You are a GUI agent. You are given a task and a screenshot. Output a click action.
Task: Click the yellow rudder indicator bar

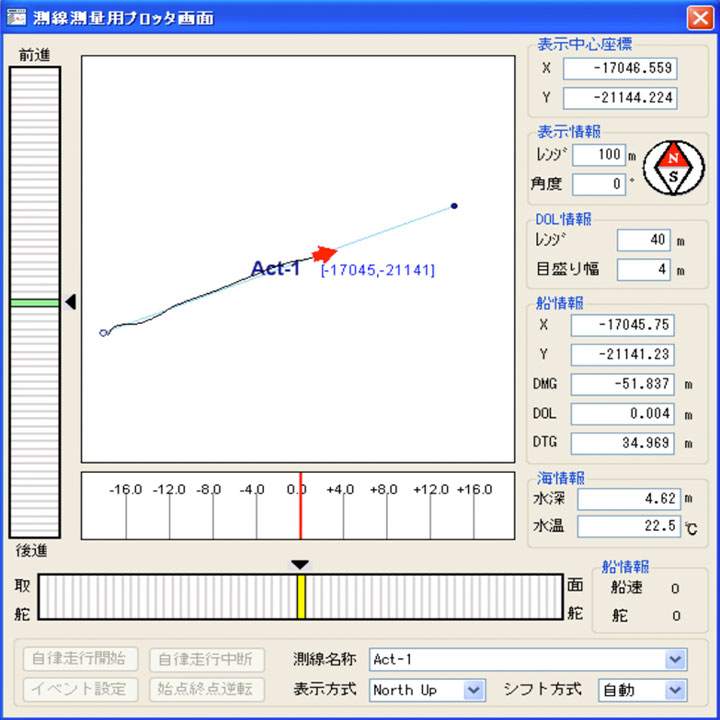[x=300, y=597]
